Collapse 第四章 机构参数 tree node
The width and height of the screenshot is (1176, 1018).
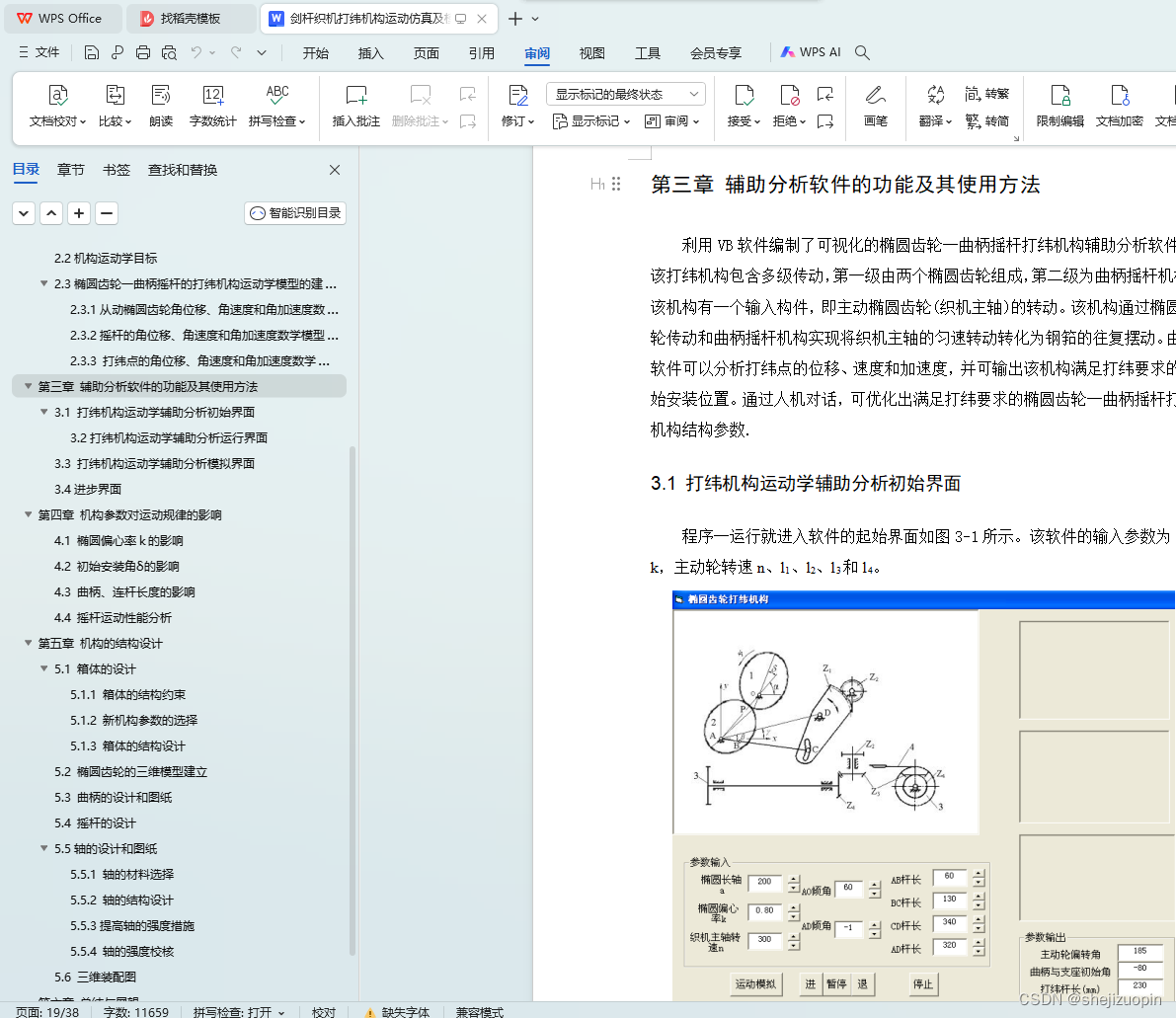coord(28,514)
